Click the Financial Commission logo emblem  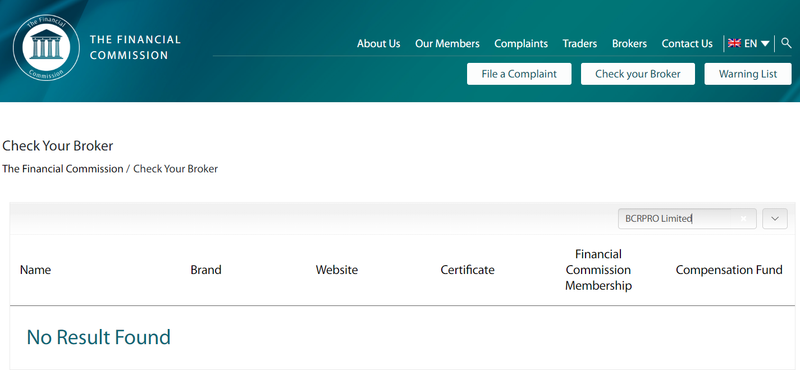point(46,47)
